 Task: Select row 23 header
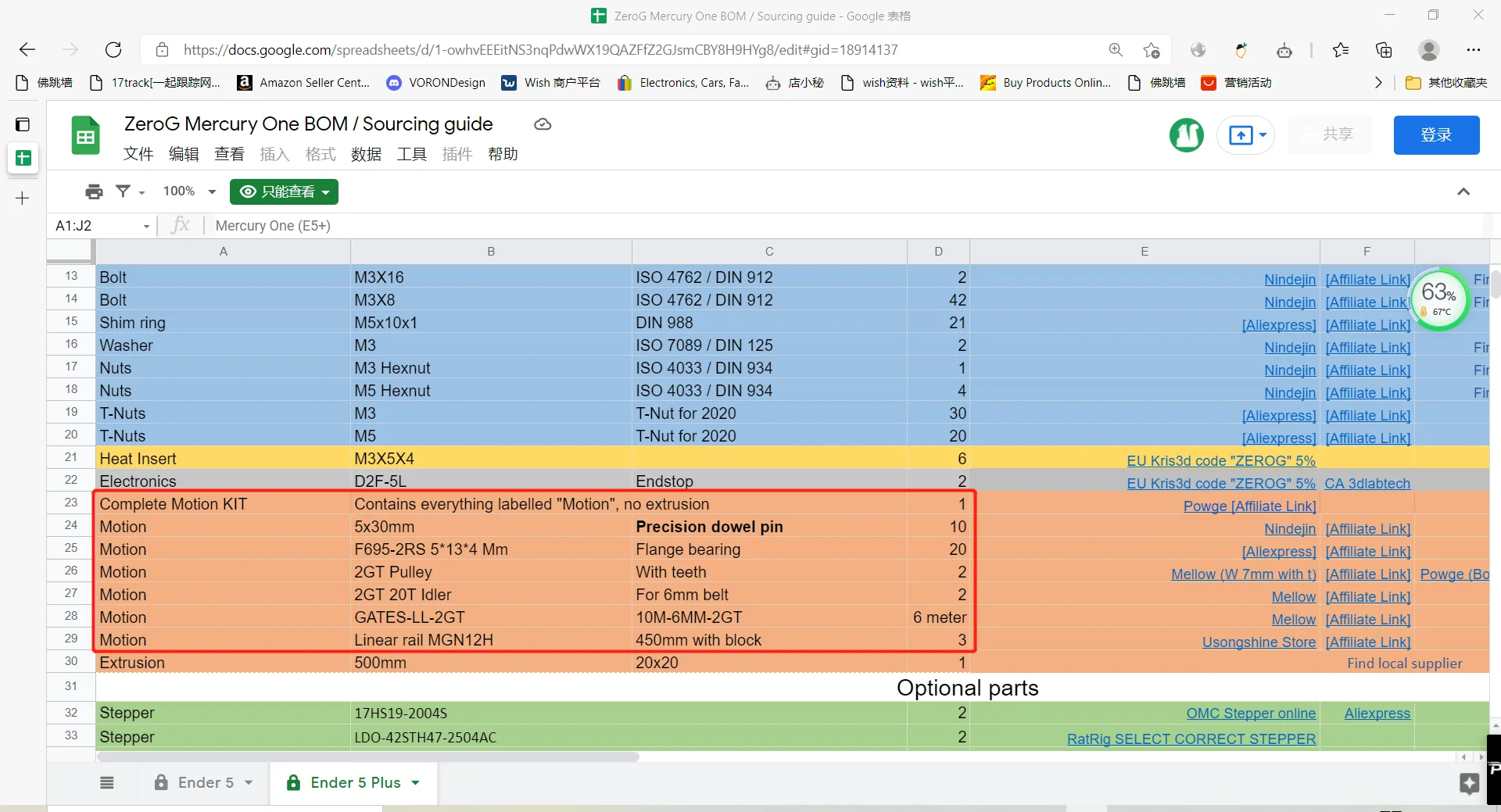click(x=71, y=503)
